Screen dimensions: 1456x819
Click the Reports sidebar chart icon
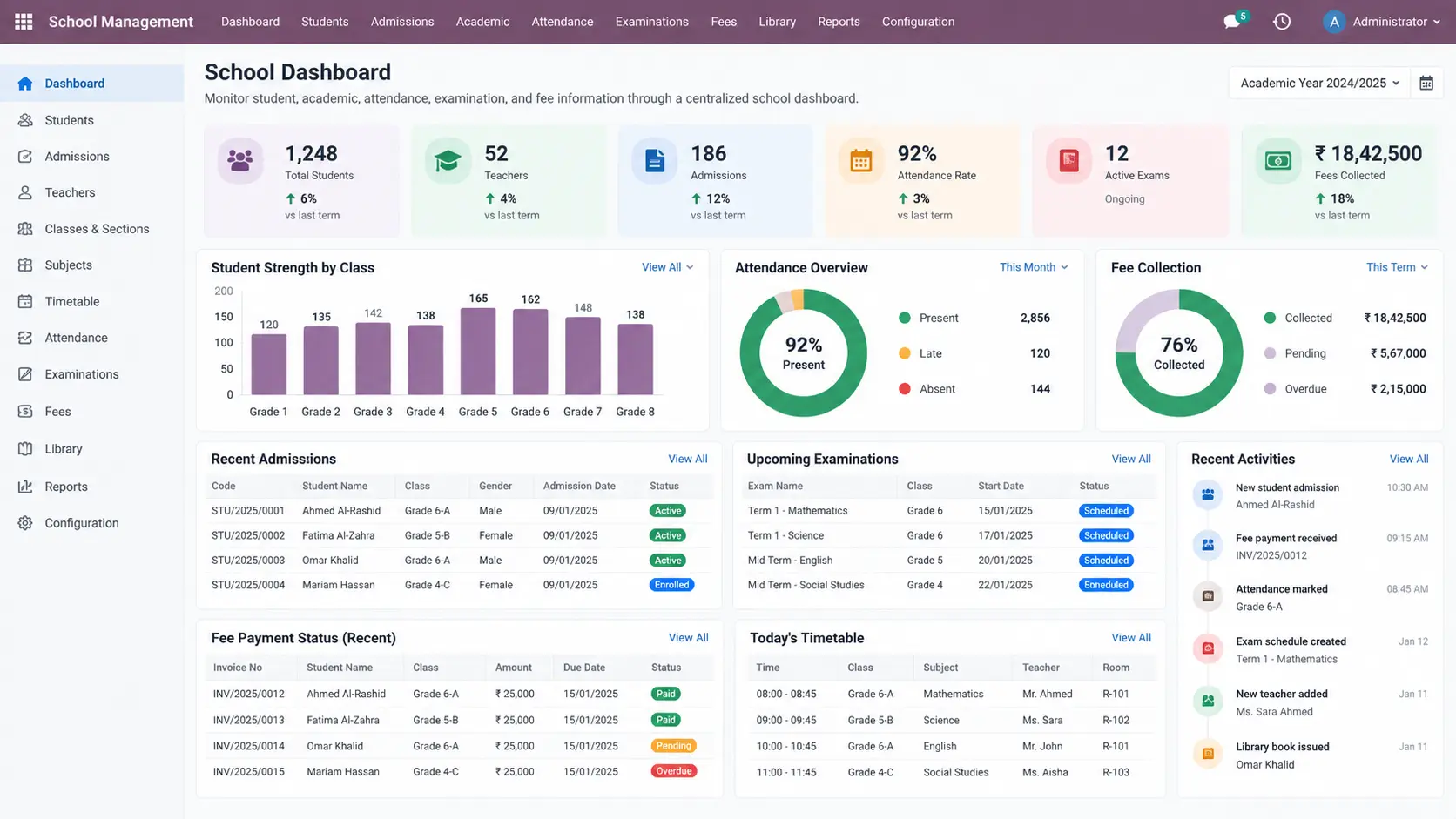25,487
